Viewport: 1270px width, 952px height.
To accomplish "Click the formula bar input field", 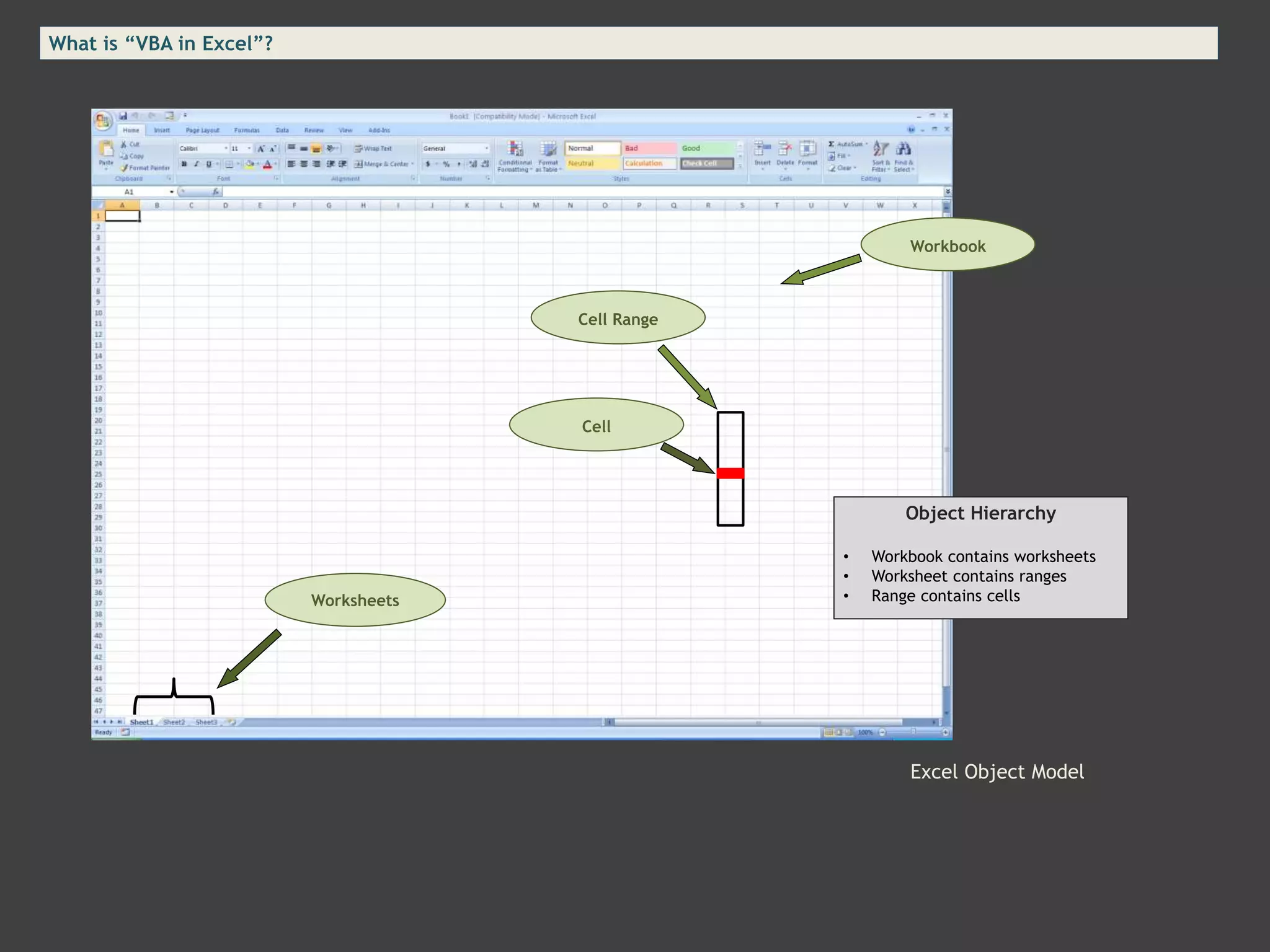I will click(x=582, y=192).
